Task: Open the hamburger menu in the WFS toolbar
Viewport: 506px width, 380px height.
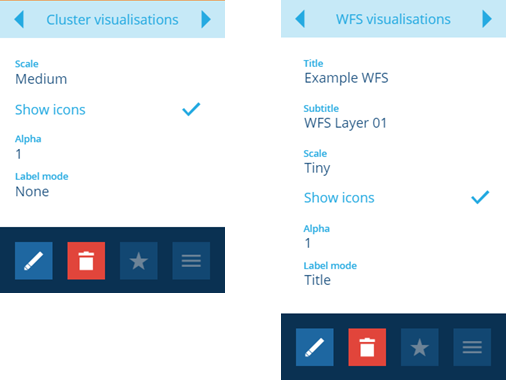Action: (472, 347)
